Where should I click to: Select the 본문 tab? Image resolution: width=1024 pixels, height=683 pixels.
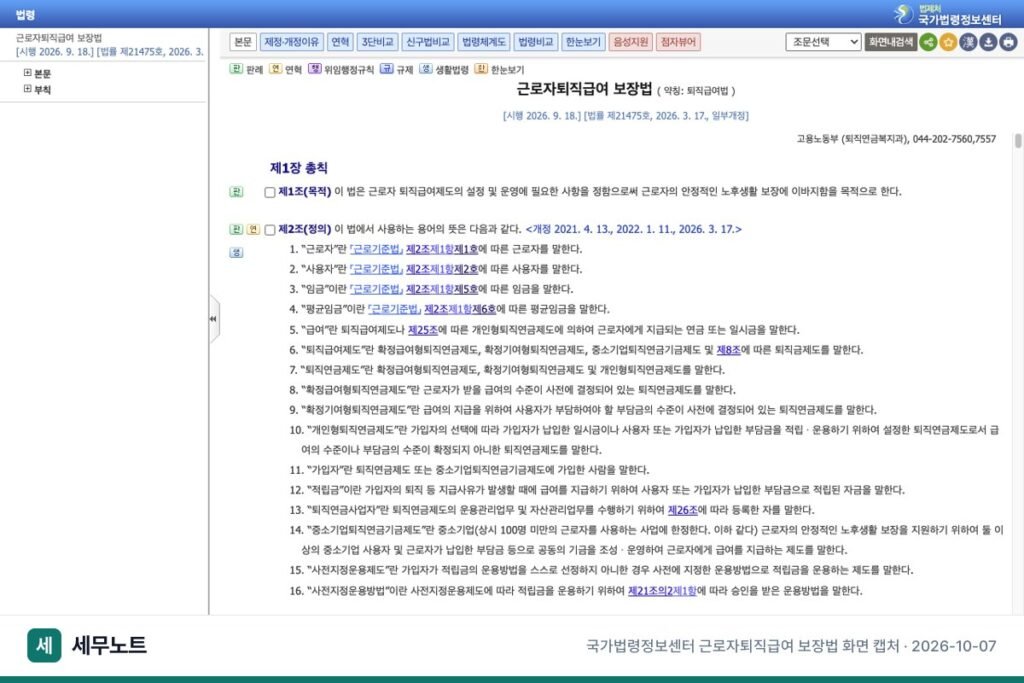tap(243, 42)
